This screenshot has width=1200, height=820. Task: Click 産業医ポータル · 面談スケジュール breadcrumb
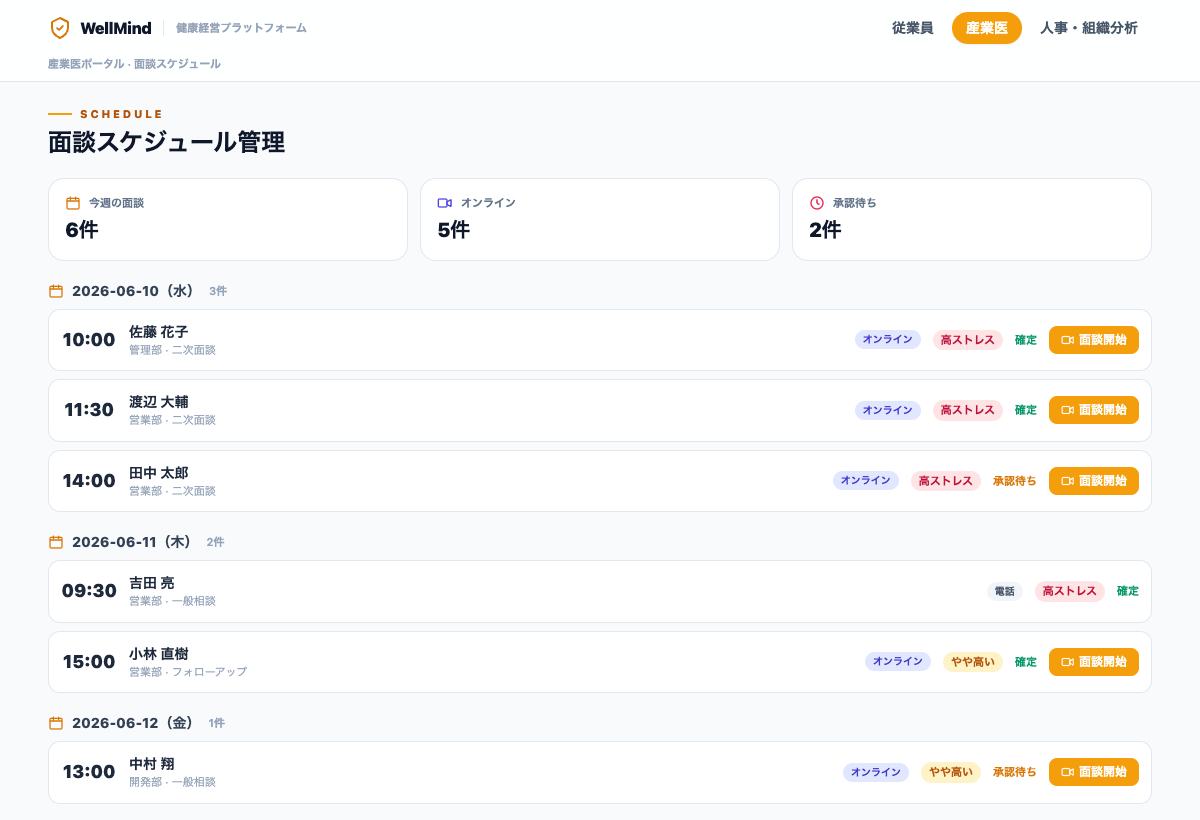tap(134, 64)
